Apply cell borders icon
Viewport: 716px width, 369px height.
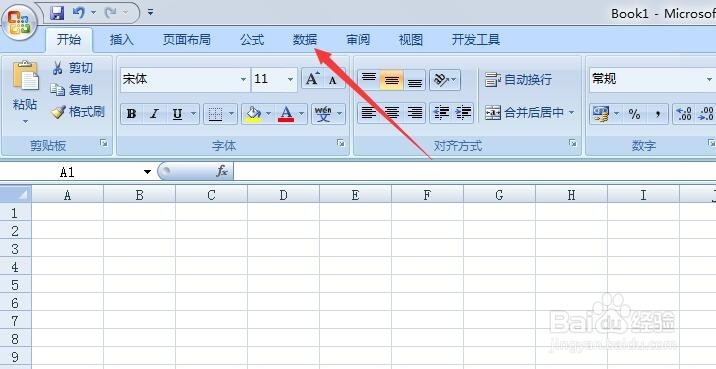click(215, 114)
